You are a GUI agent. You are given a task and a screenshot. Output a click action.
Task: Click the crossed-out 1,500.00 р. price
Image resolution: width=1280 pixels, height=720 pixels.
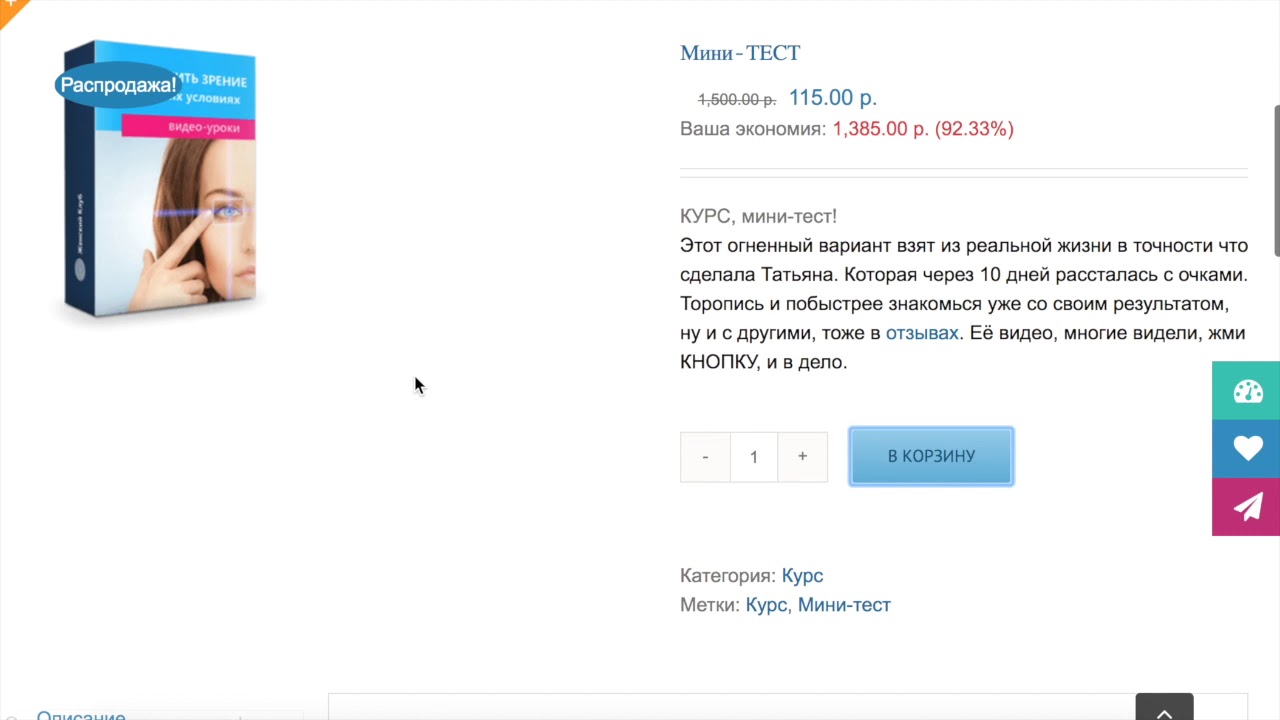point(737,100)
